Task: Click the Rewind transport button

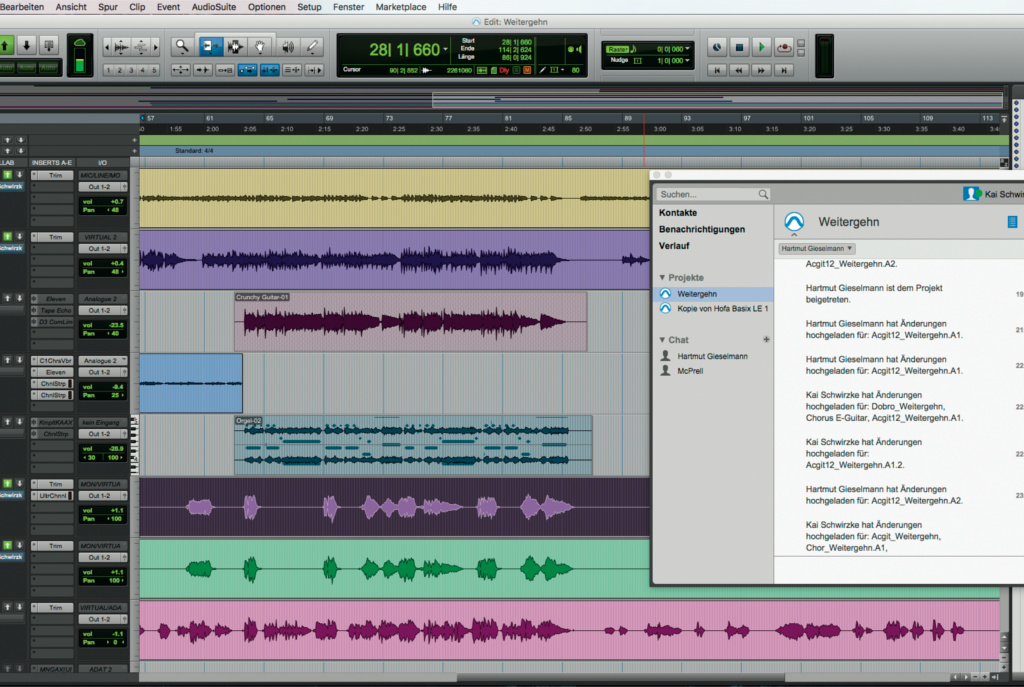Action: coord(739,70)
